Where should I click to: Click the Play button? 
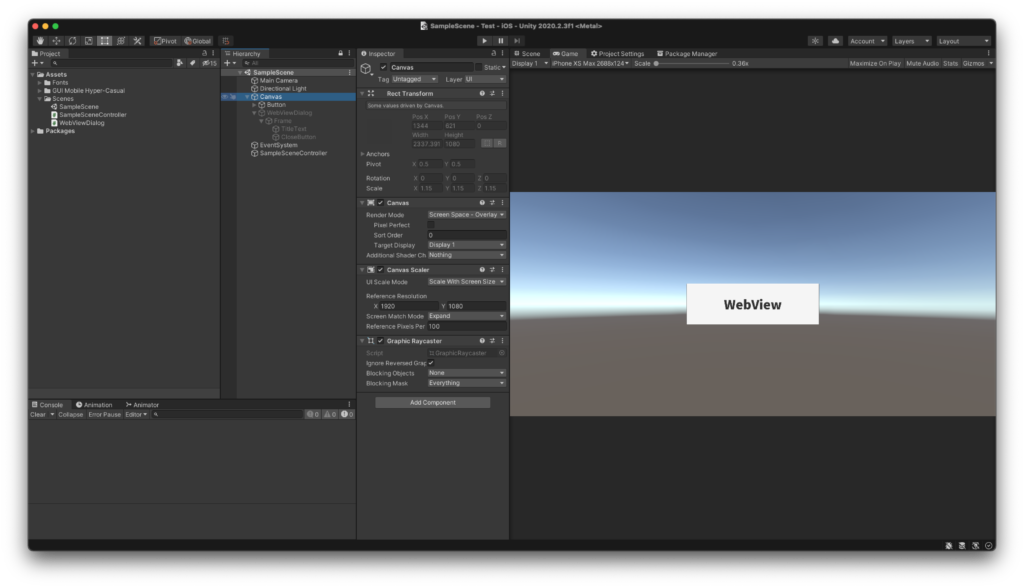pos(485,41)
